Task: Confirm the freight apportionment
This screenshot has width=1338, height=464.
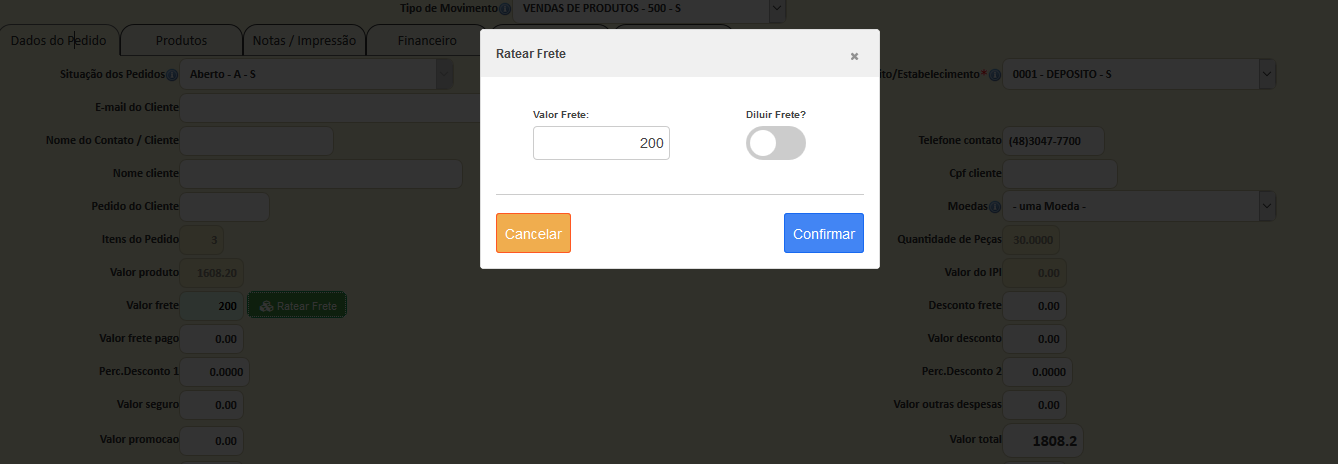Action: [824, 233]
